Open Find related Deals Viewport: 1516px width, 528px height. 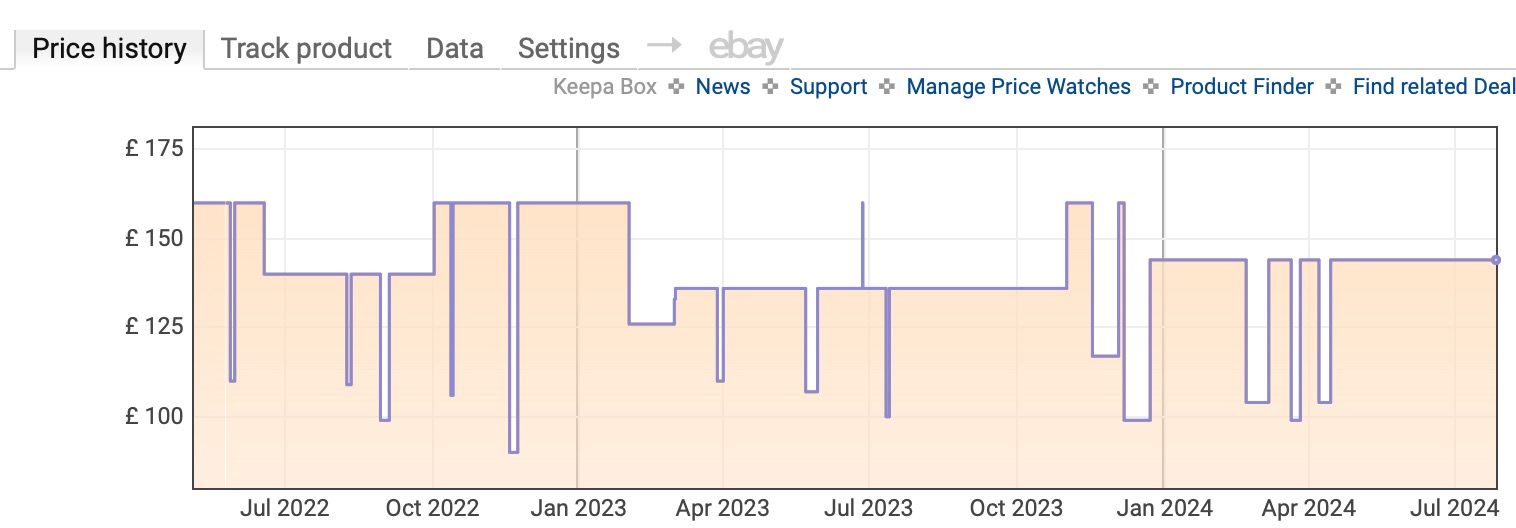click(1433, 87)
